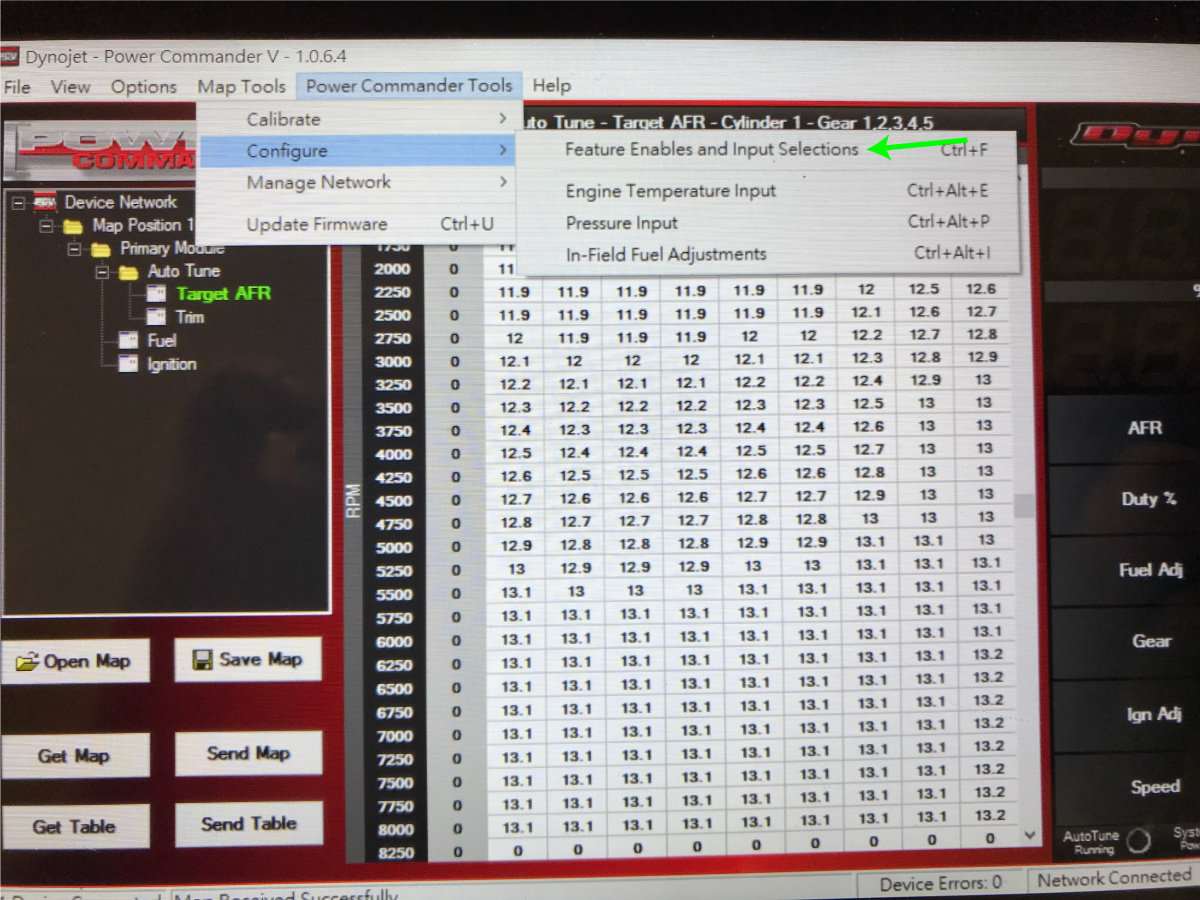The width and height of the screenshot is (1200, 900).
Task: Click the Auto Tune folder icon
Action: pos(128,271)
